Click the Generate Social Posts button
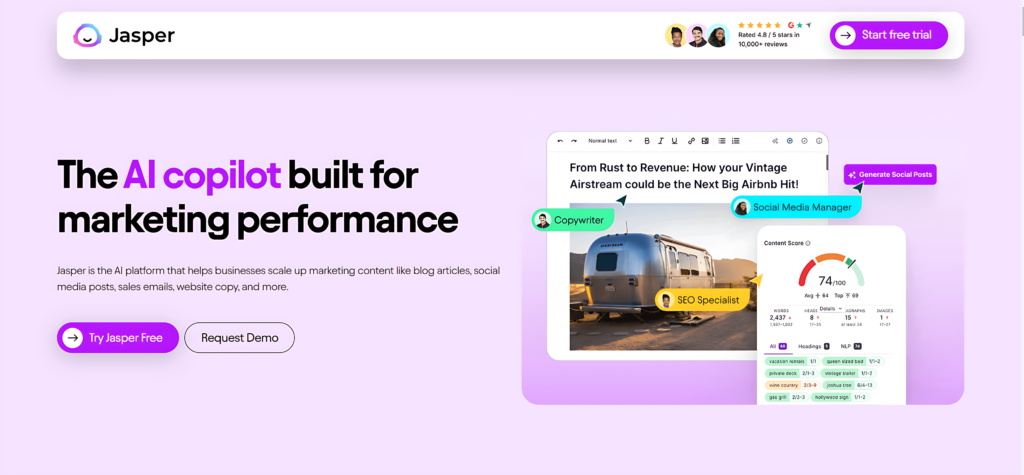The image size is (1024, 475). pyautogui.click(x=890, y=174)
